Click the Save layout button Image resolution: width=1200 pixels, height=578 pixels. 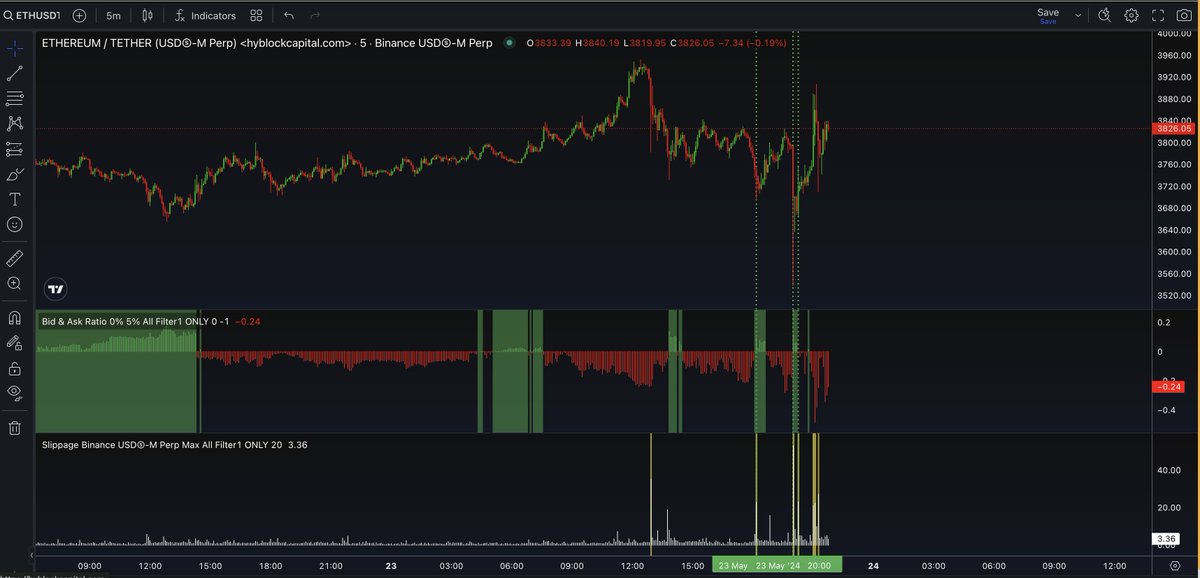click(x=1048, y=16)
